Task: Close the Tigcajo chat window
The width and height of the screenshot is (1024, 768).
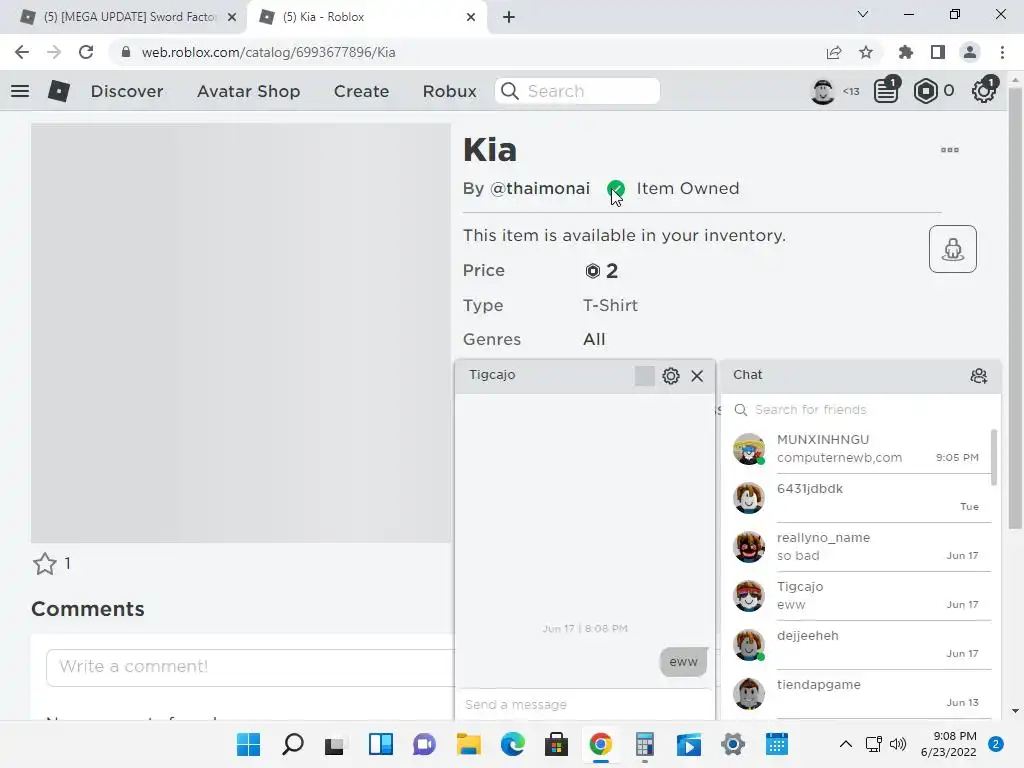Action: coord(697,376)
